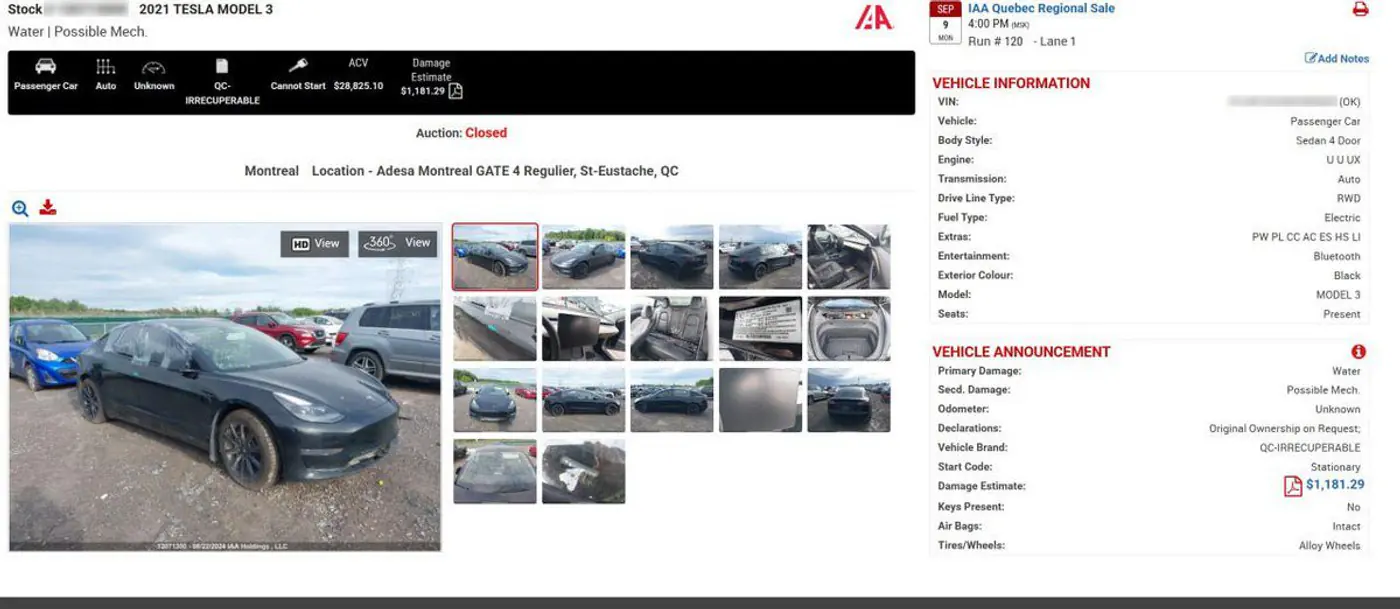Screen dimensions: 1400x609
Task: Click the red printer icon
Action: [1360, 9]
